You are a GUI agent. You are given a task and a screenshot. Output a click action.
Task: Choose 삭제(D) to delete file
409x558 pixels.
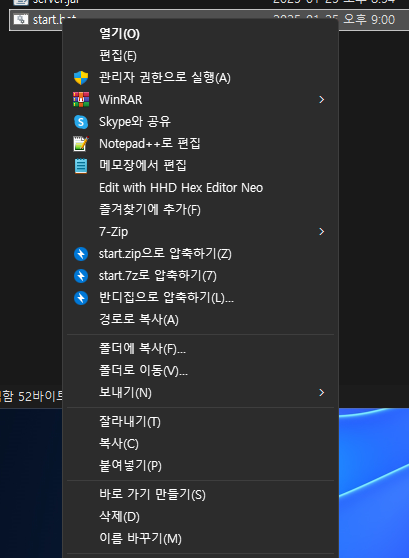(200, 517)
